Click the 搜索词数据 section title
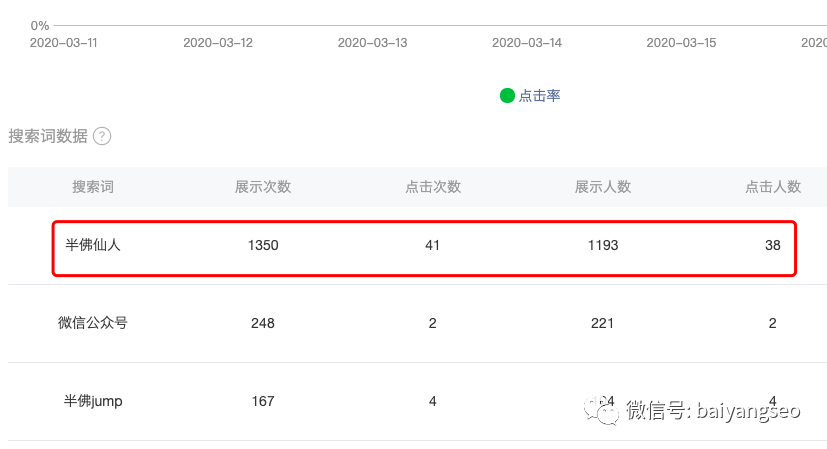 (x=48, y=137)
